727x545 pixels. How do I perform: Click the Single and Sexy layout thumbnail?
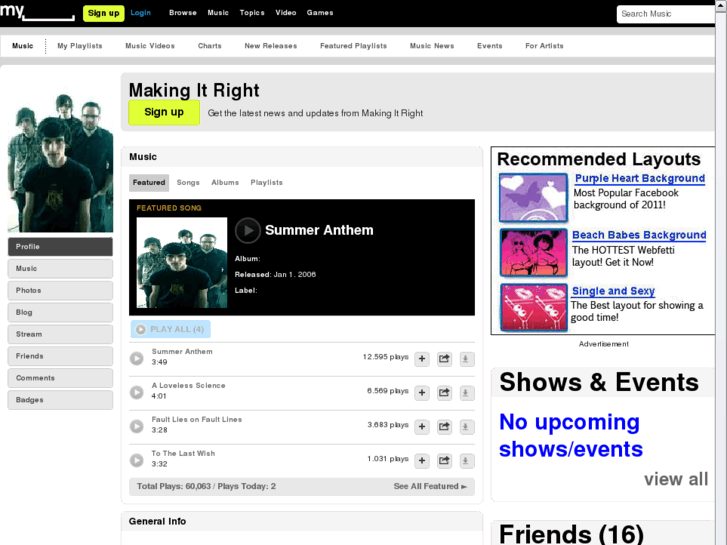[533, 308]
